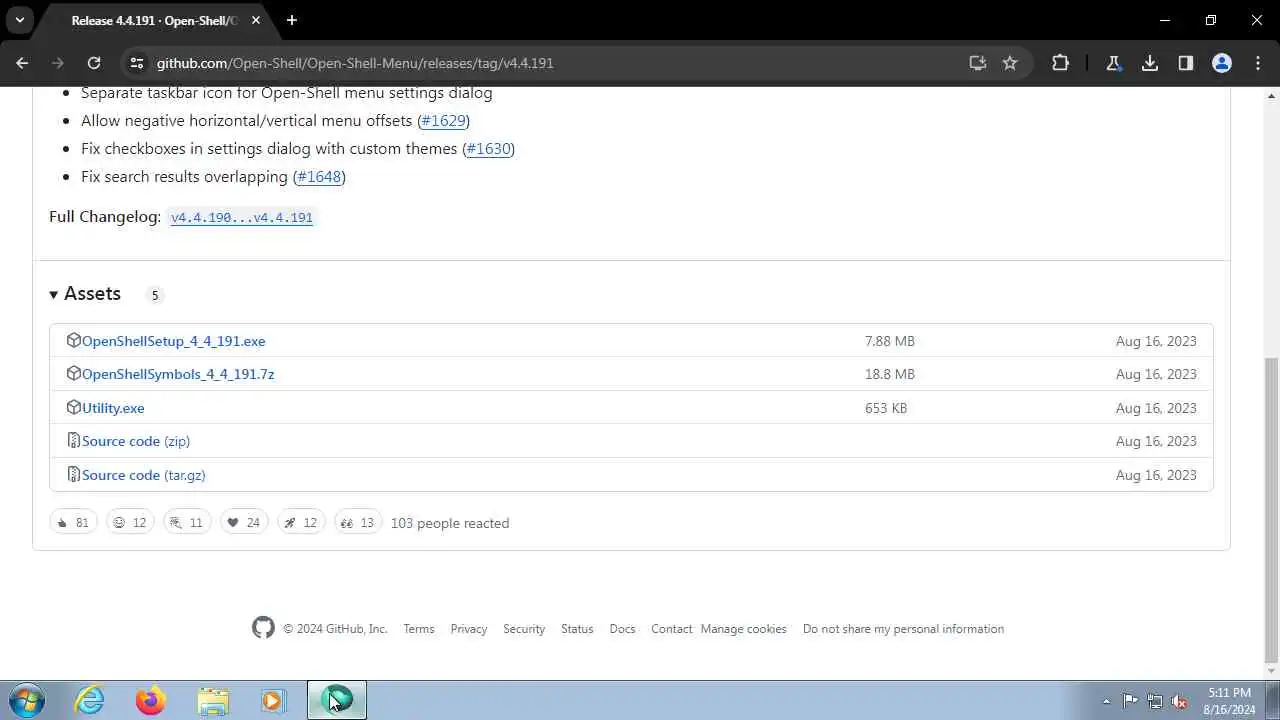Open the clock showing 5:11 PM

[x=1229, y=700]
